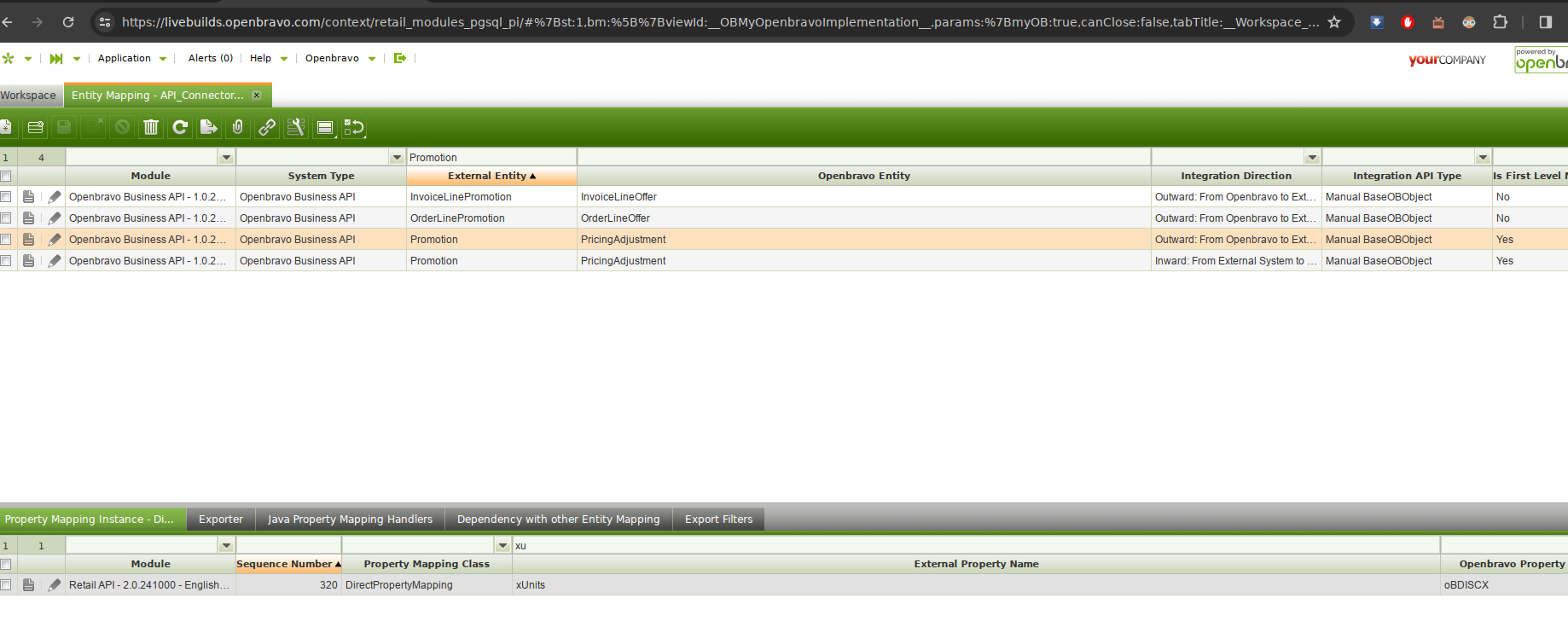Click the clone/undo checklist toolbar icon
This screenshot has height=627, width=1568.
tap(354, 127)
